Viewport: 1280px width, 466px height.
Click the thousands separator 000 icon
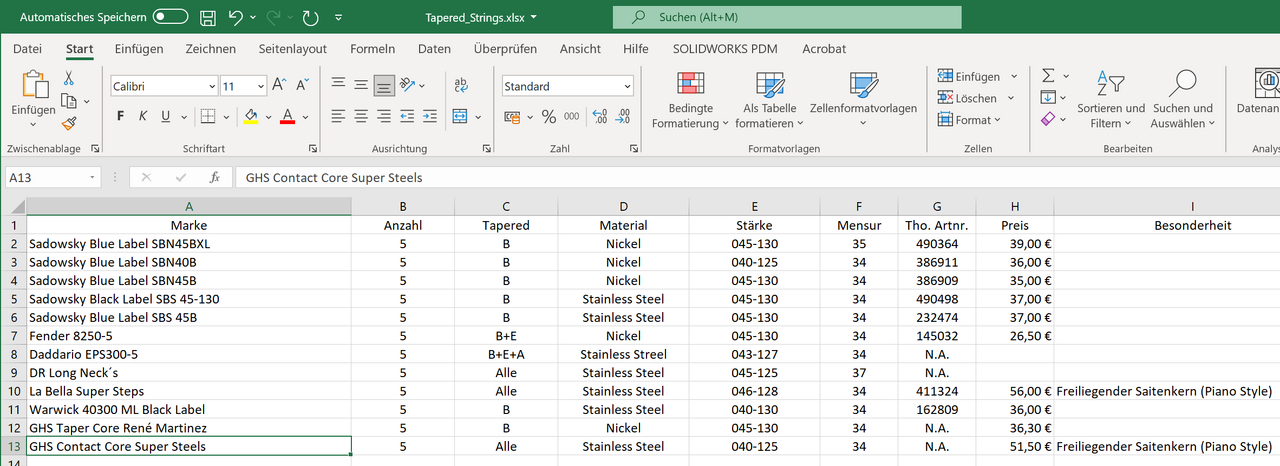tap(572, 116)
